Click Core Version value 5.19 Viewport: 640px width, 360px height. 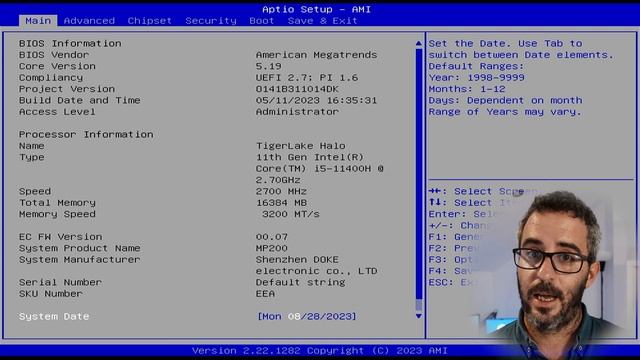pyautogui.click(x=269, y=66)
